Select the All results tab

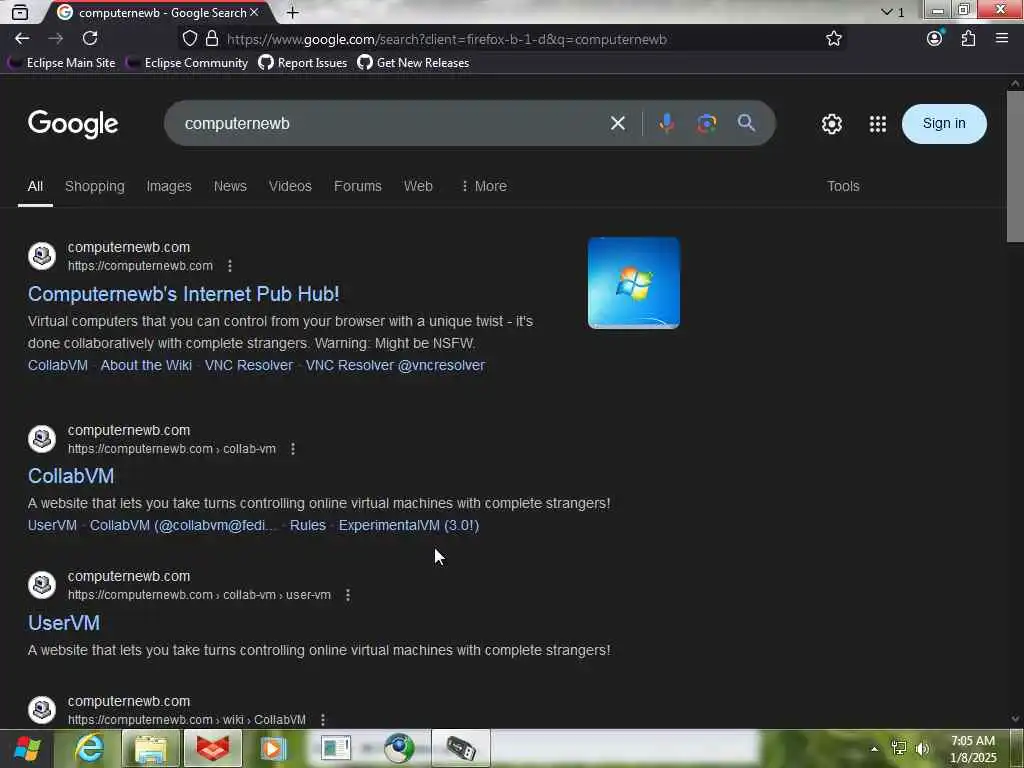(35, 186)
